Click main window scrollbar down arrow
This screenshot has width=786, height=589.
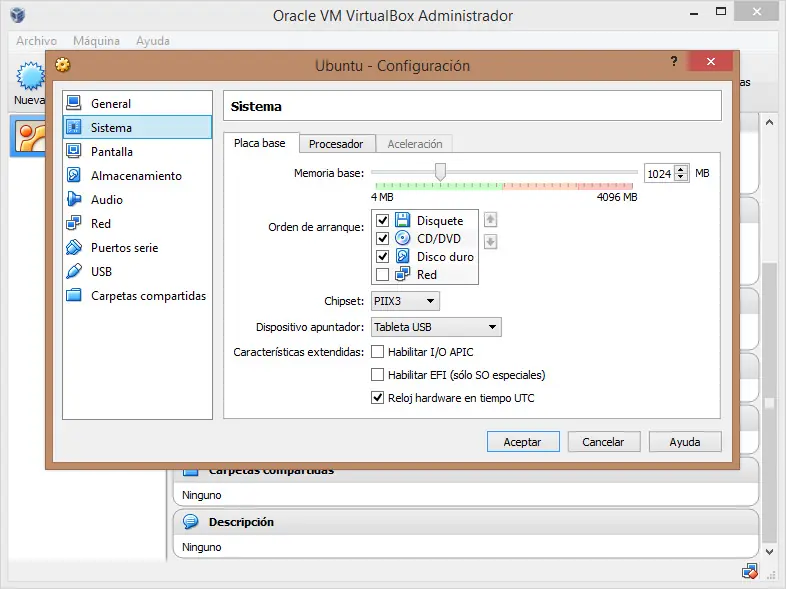(x=769, y=551)
